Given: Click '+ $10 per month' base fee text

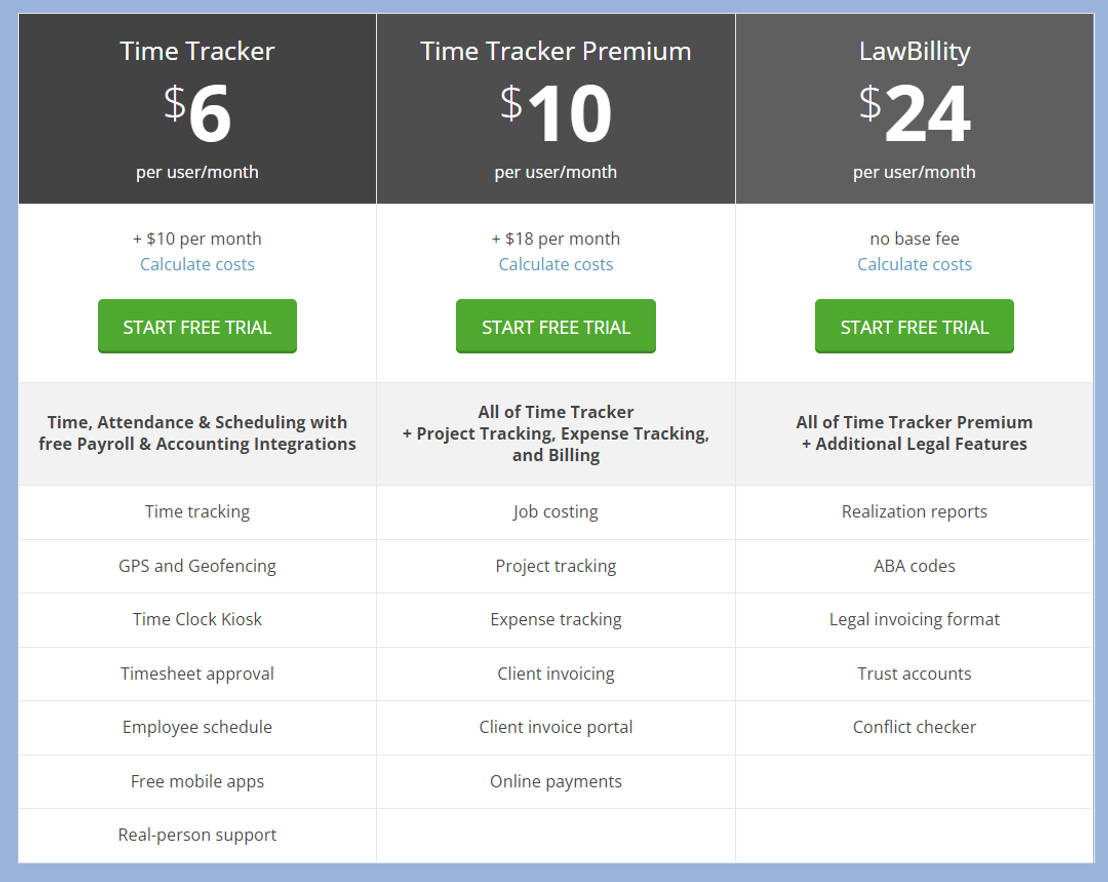Looking at the screenshot, I should pyautogui.click(x=197, y=239).
